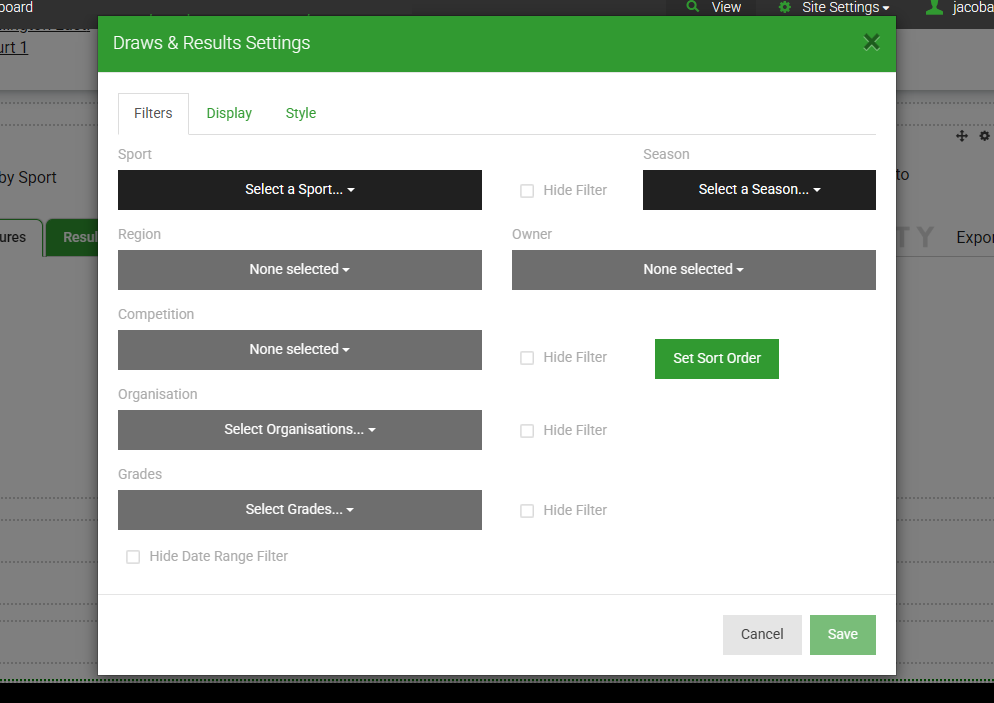Switch to the Filters tab
The height and width of the screenshot is (703, 994).
pyautogui.click(x=153, y=113)
